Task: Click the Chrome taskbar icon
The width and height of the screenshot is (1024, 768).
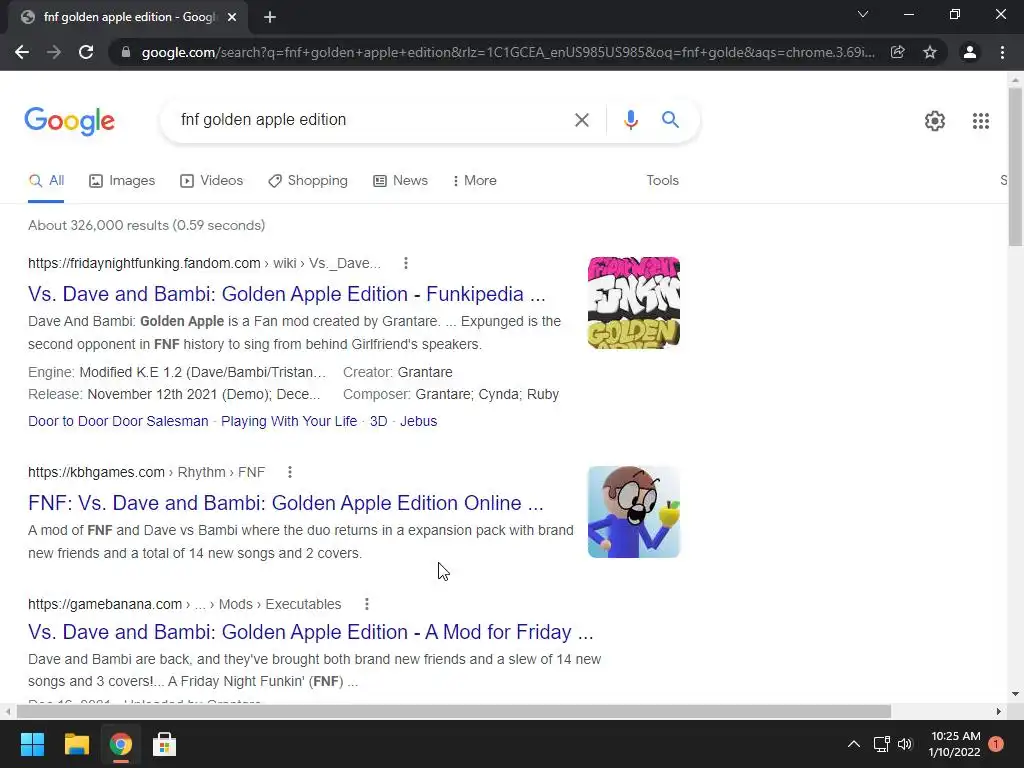Action: [120, 744]
